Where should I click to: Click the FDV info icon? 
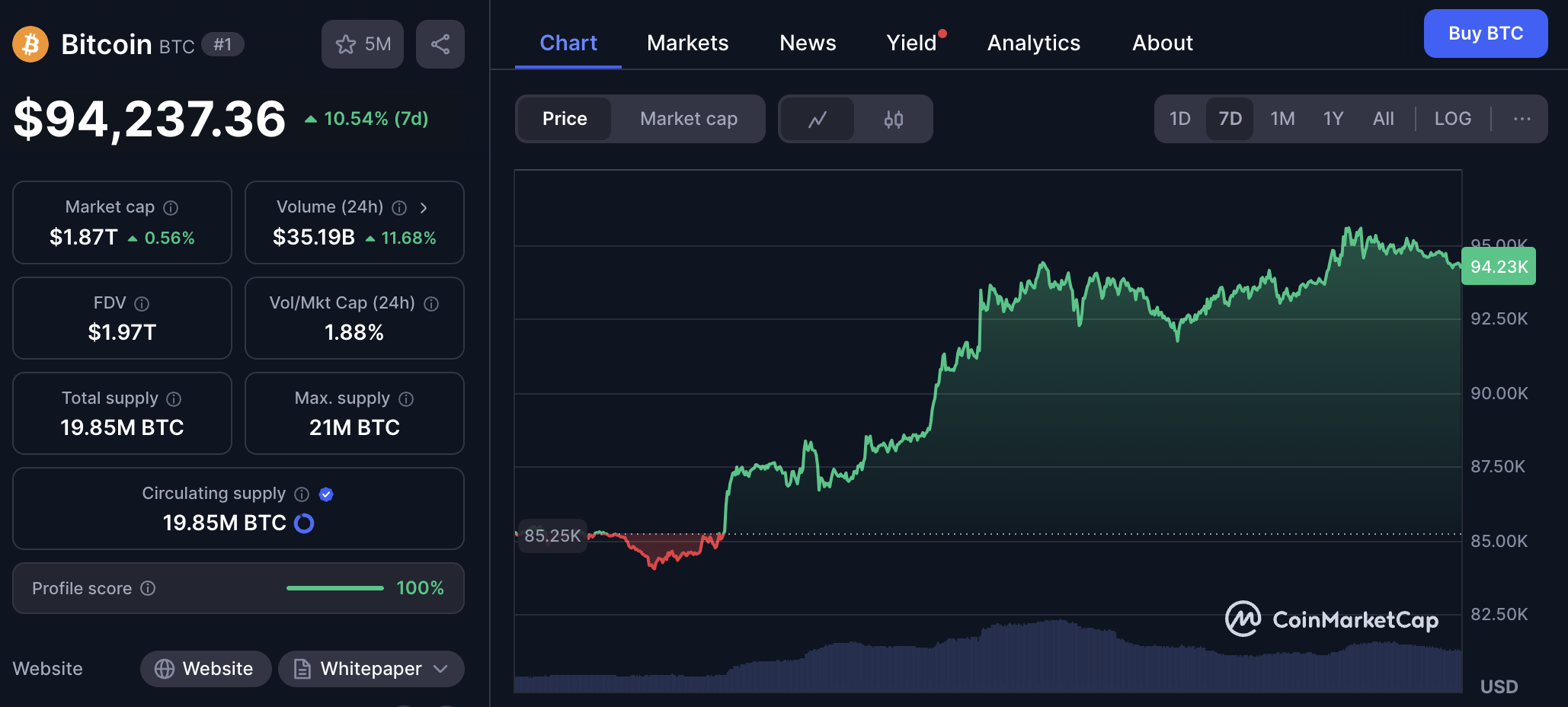pyautogui.click(x=142, y=303)
